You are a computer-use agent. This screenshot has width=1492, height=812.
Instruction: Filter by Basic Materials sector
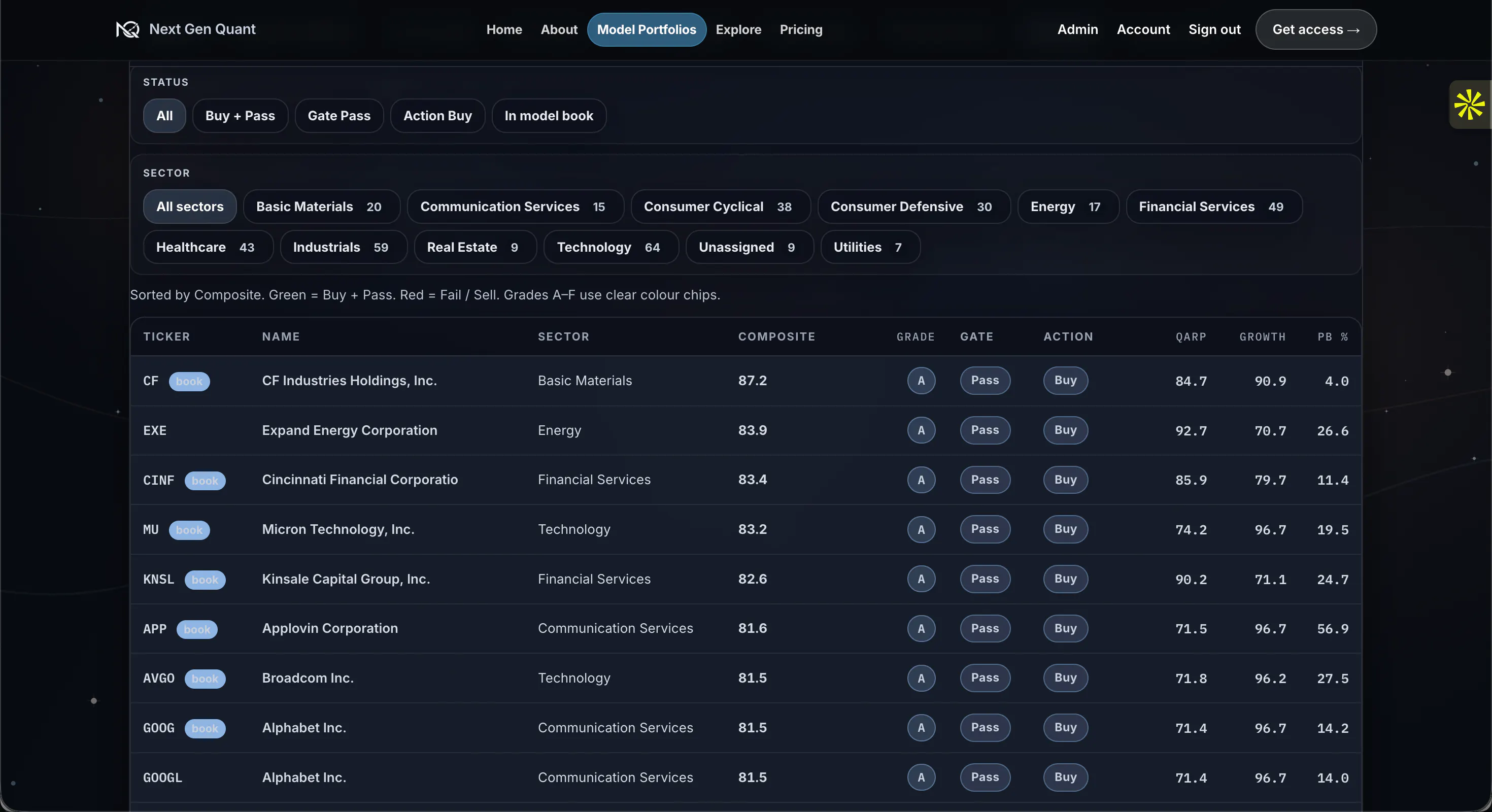(321, 207)
